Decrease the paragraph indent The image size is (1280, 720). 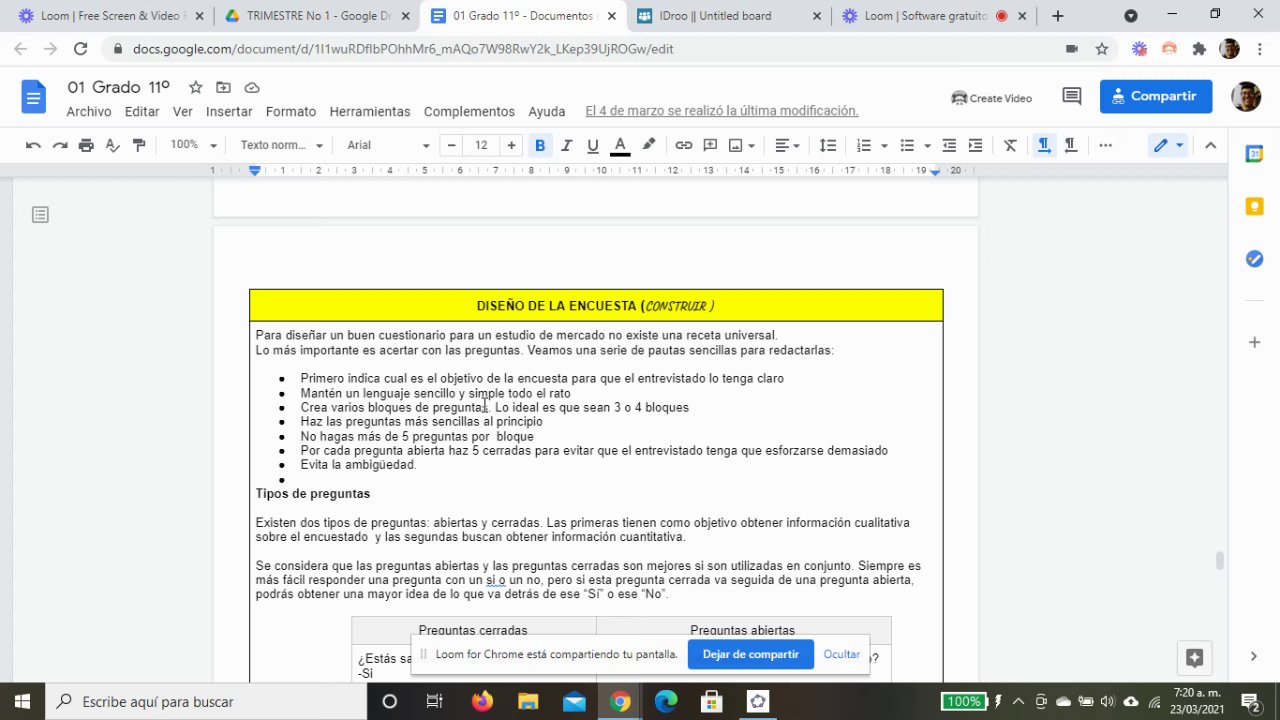pos(949,145)
